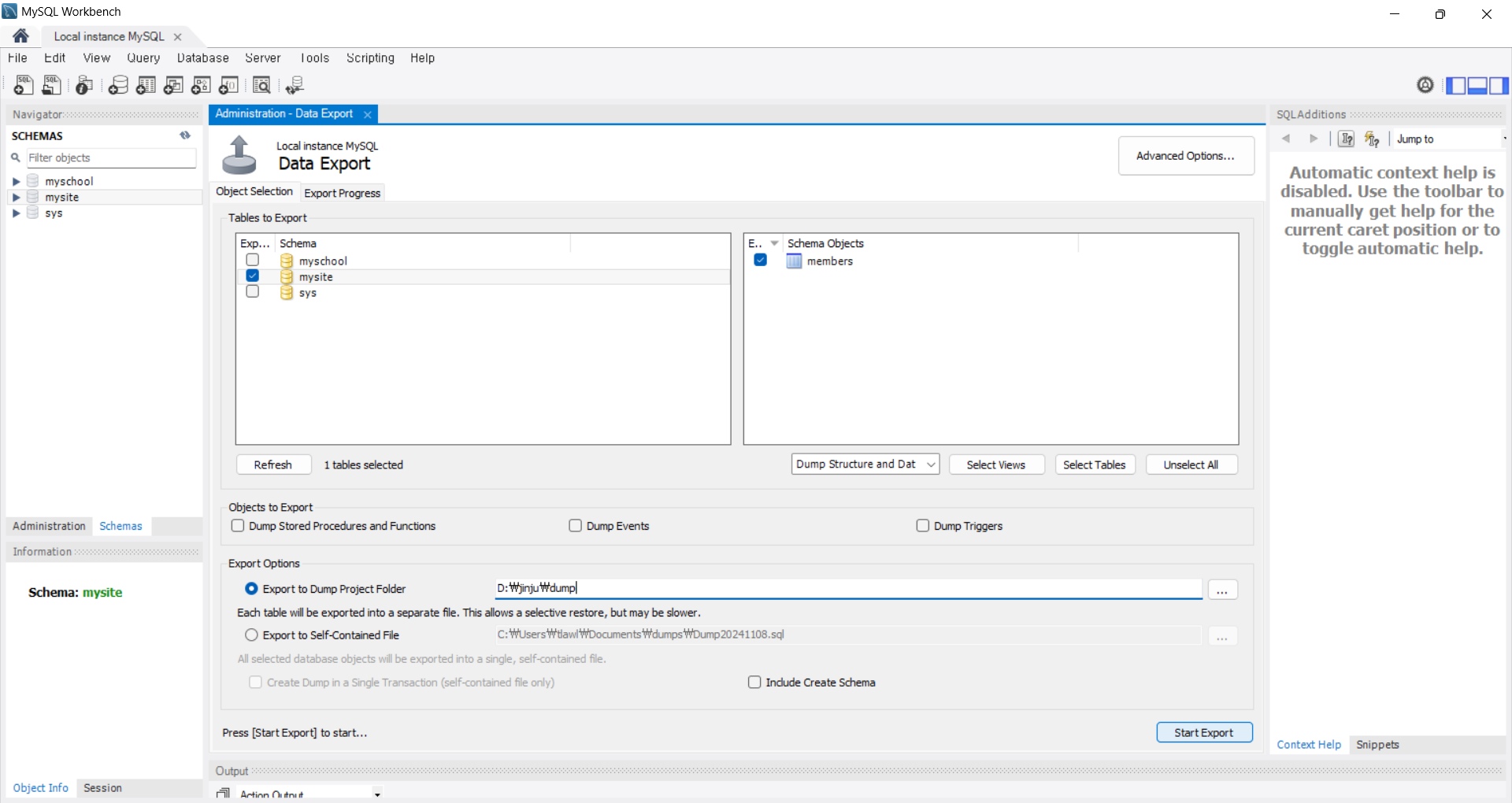Open the schema objects column sort arrow
Viewport: 1512px width, 803px height.
tap(774, 243)
